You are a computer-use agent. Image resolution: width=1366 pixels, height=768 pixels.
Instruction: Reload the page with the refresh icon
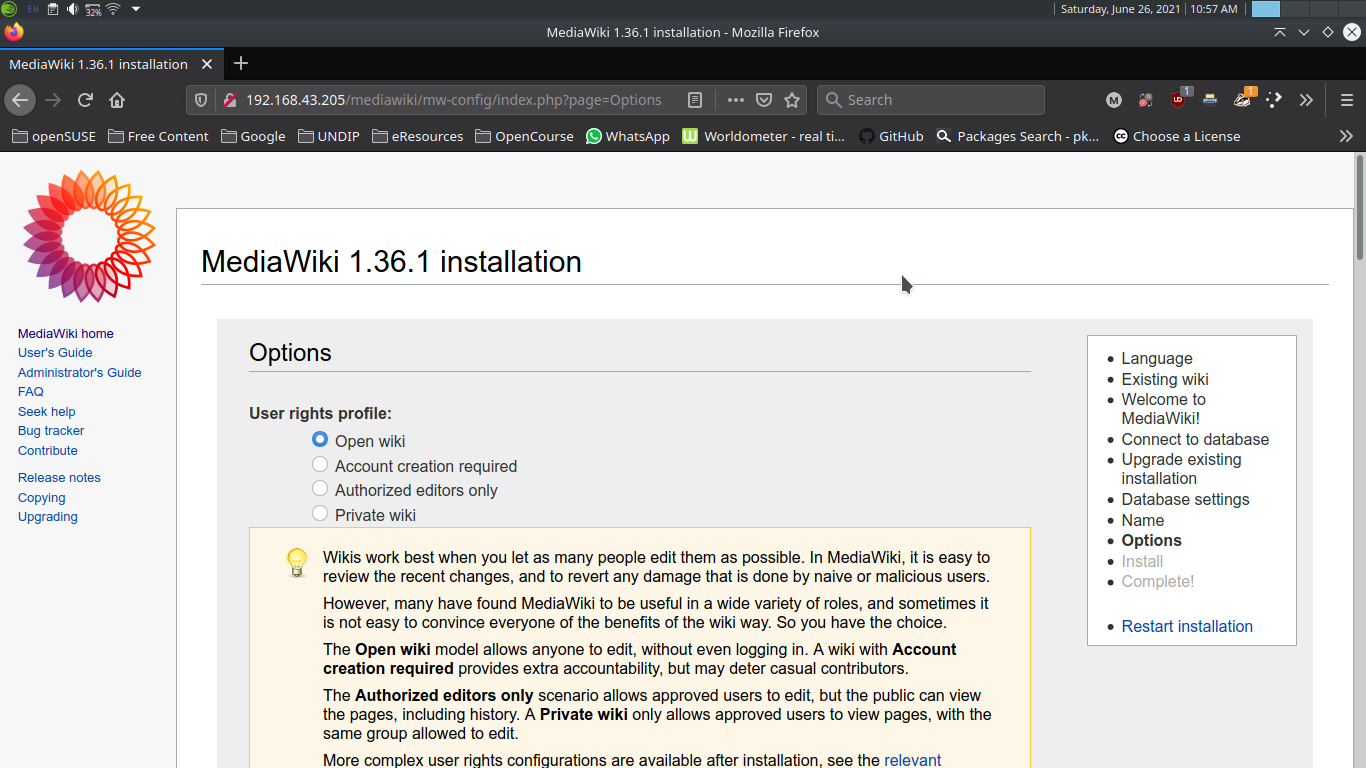coord(85,100)
